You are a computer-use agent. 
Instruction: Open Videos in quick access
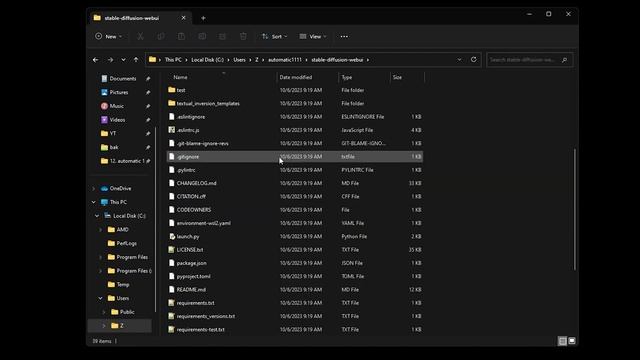pos(117,120)
